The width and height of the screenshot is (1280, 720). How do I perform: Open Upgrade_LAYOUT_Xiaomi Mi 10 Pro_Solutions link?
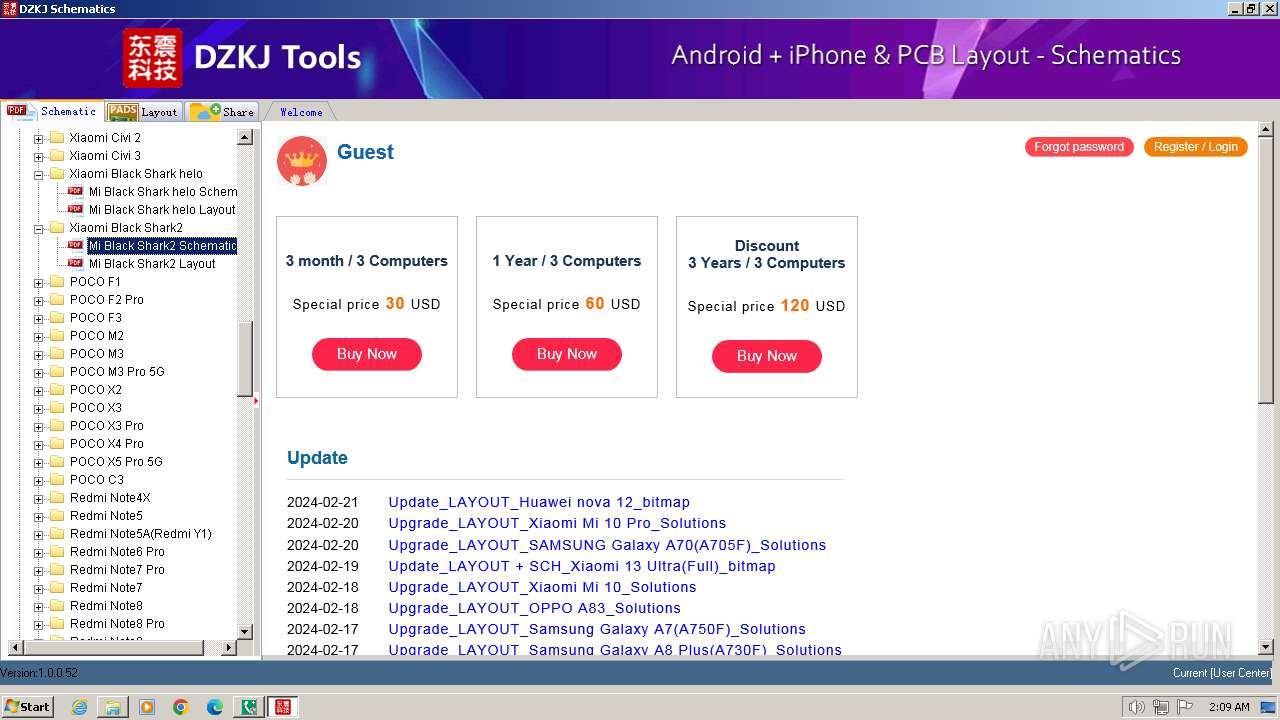coord(557,523)
